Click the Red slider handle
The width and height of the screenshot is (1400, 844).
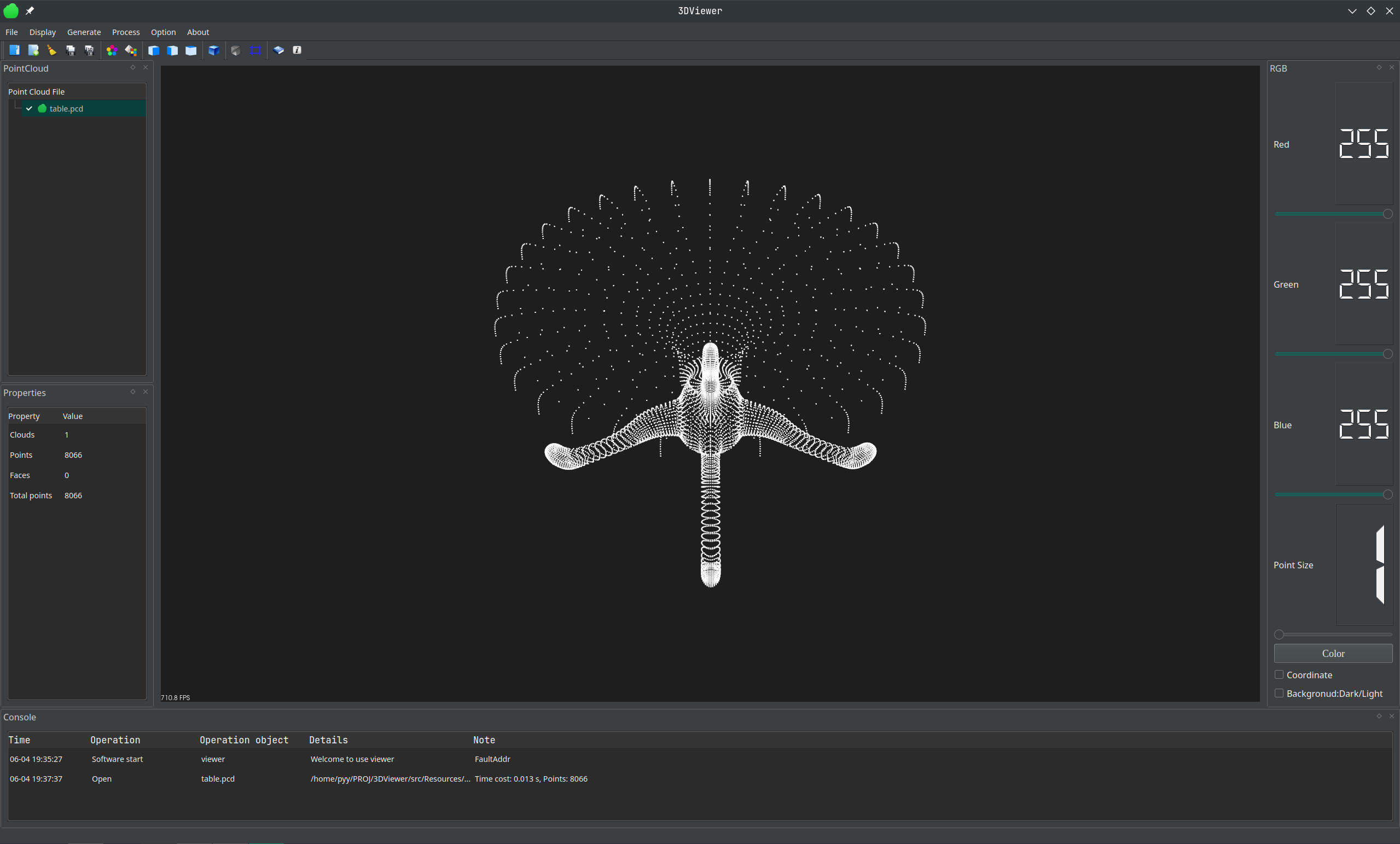click(1387, 214)
